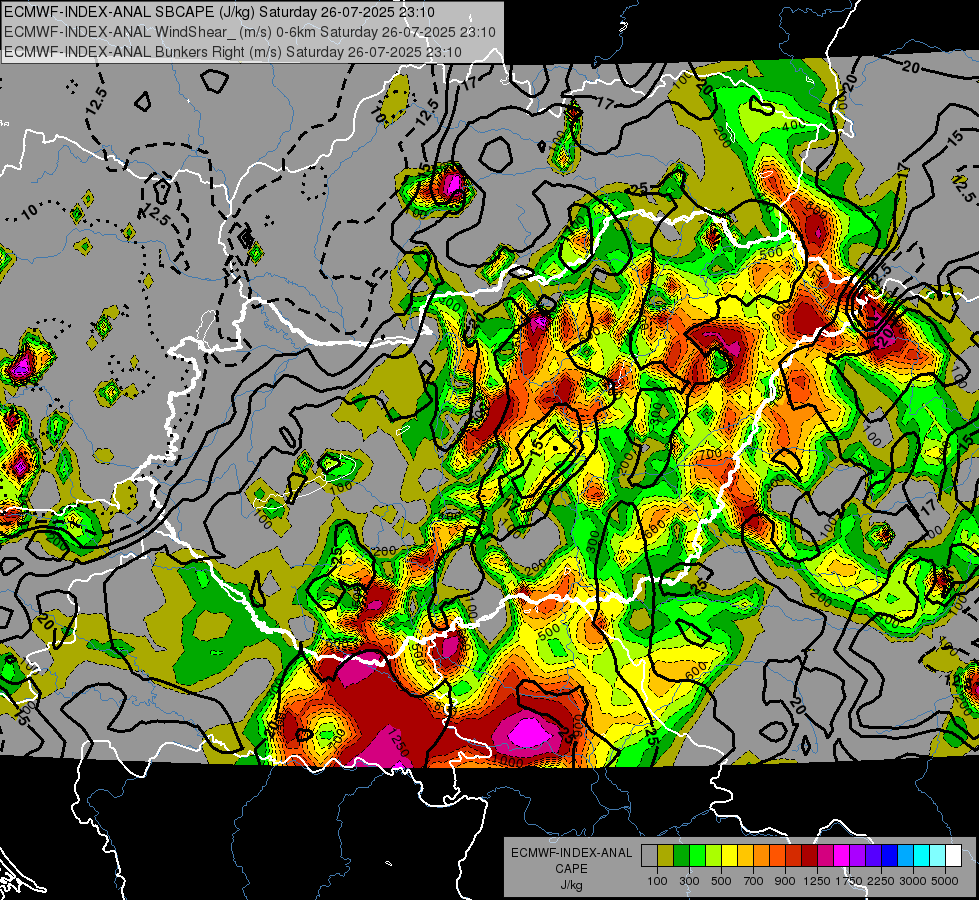The image size is (979, 900).
Task: Select the sky blue legend swatch
Action: 905,856
